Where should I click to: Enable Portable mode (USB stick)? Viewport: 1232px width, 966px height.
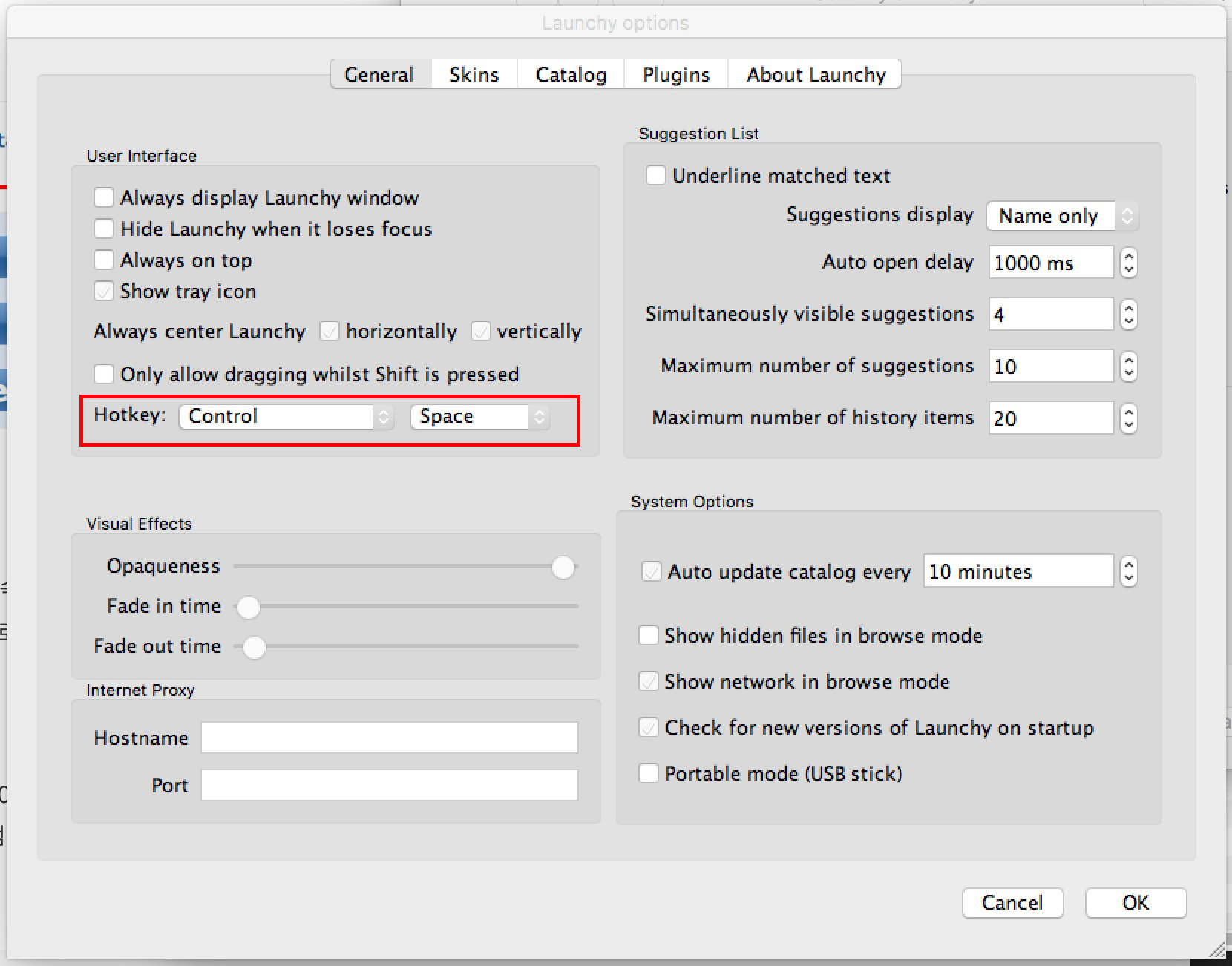[x=649, y=773]
